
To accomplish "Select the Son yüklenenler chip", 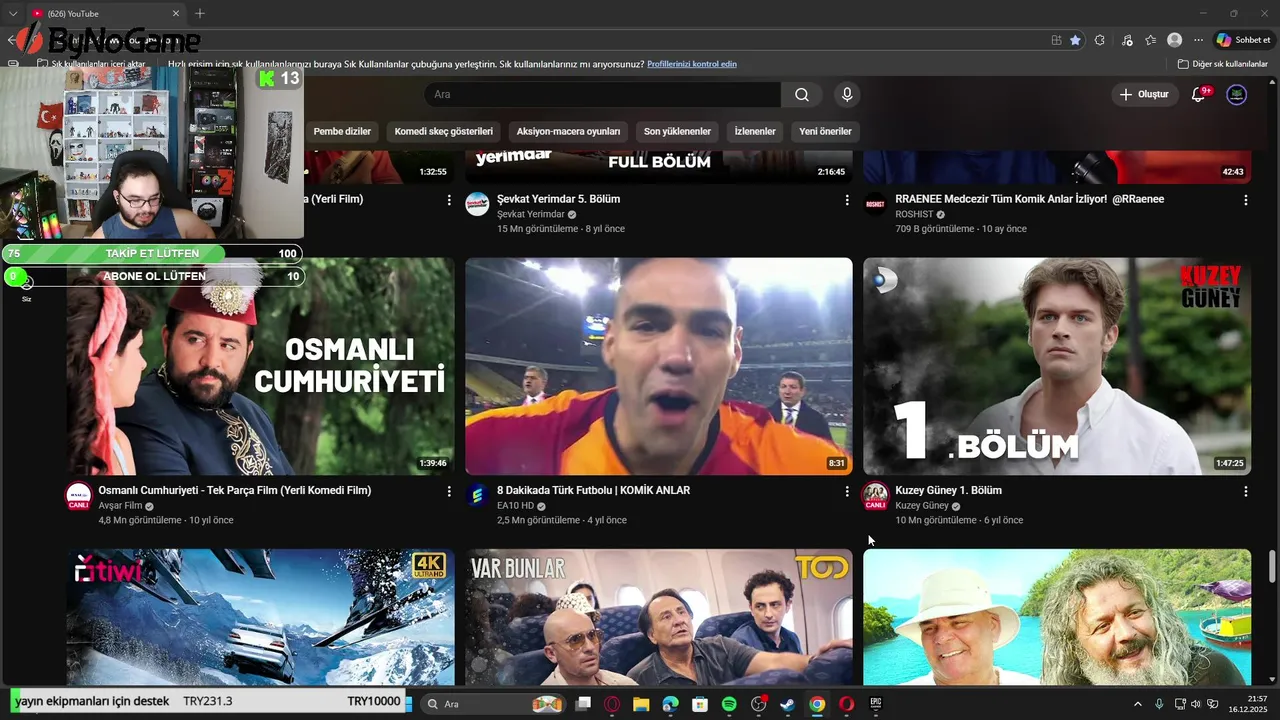I will pos(677,131).
